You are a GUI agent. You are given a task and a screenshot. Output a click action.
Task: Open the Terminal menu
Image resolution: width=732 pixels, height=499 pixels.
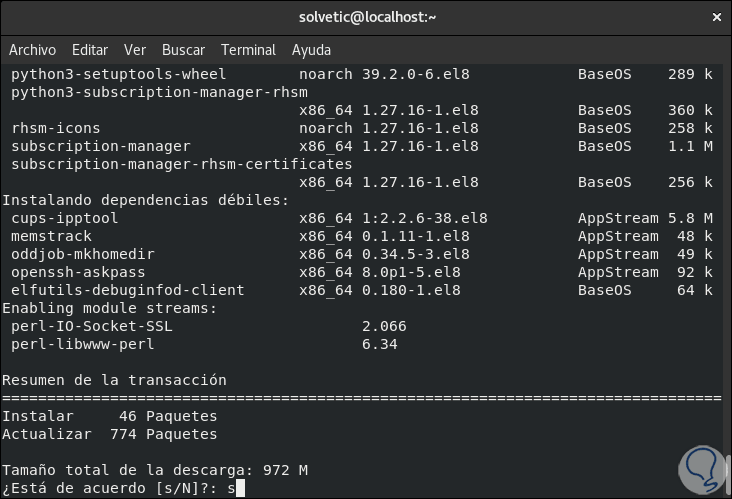click(248, 50)
